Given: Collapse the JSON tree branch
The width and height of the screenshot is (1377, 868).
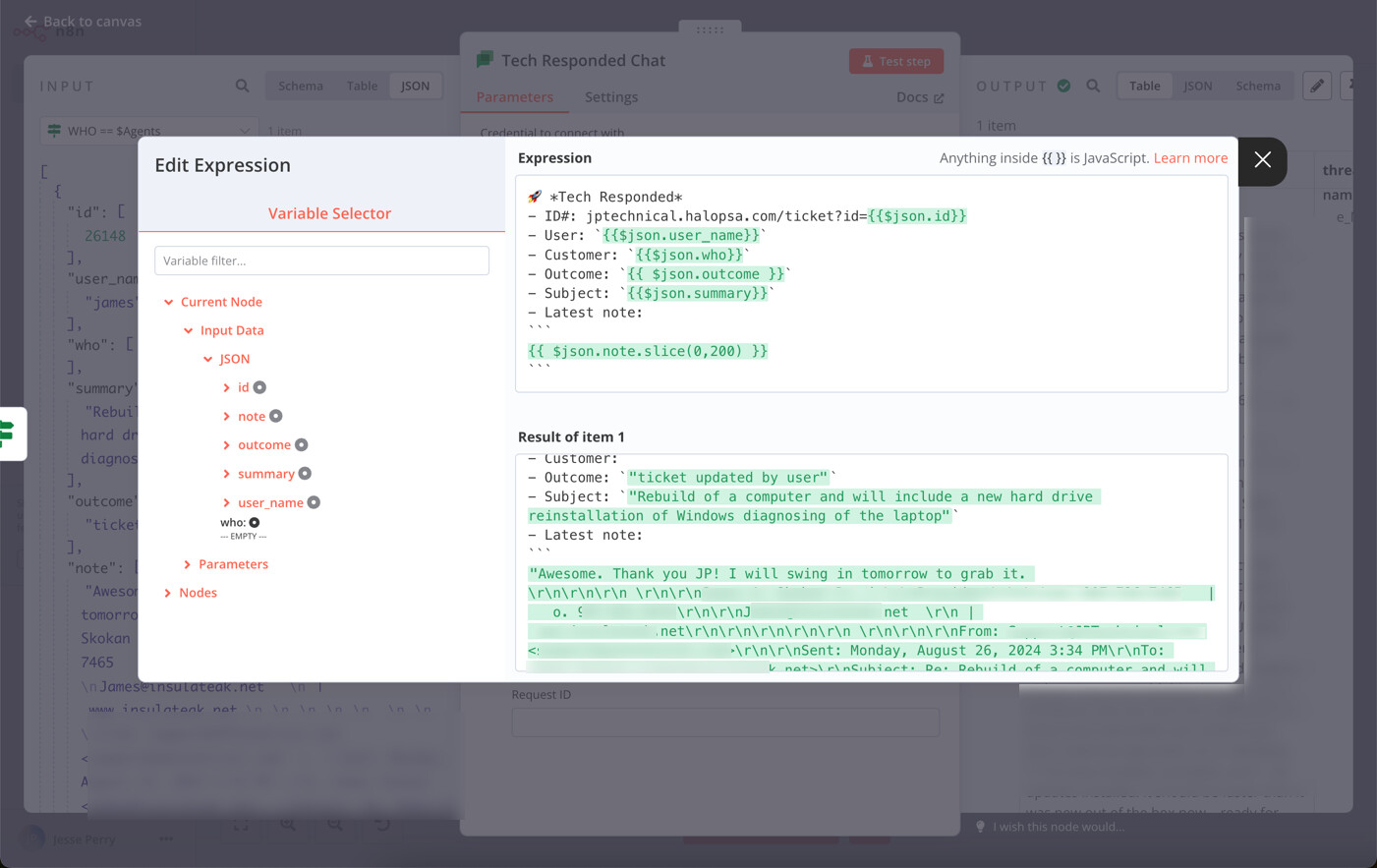Looking at the screenshot, I should tap(207, 359).
